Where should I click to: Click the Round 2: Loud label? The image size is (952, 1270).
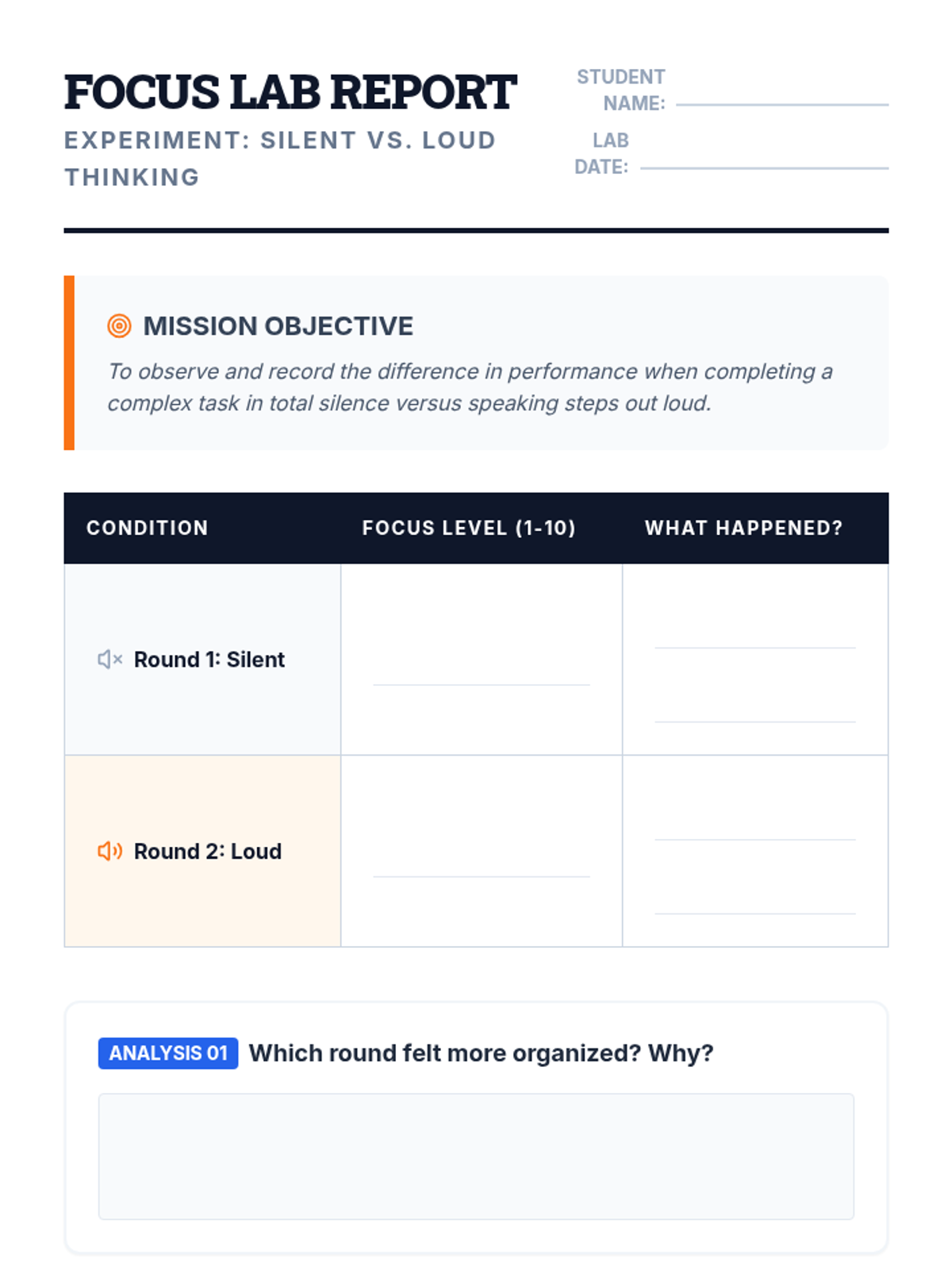pyautogui.click(x=208, y=852)
